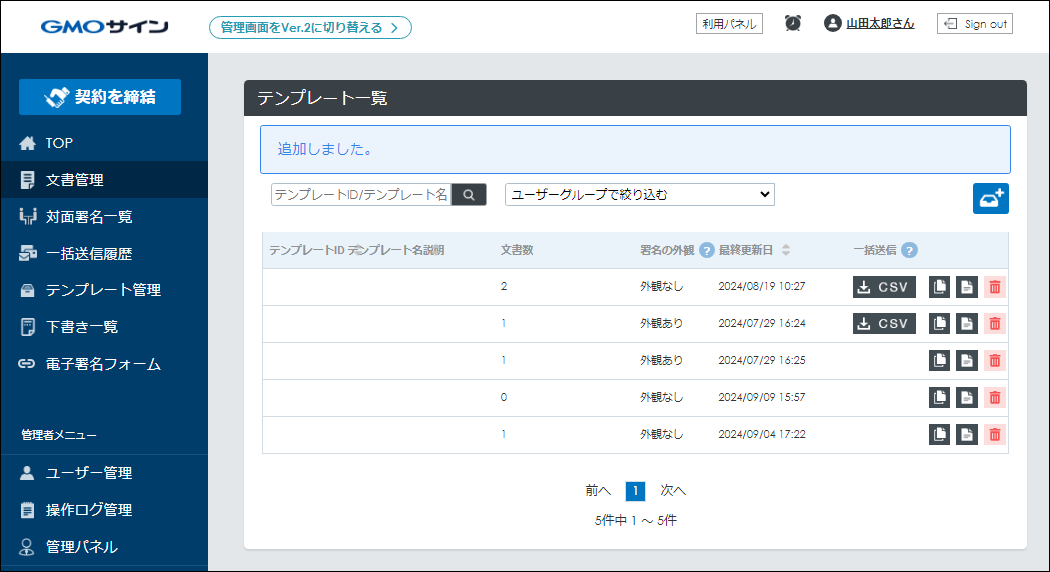
Task: Open ユーザー管理 admin menu
Action: pyautogui.click(x=104, y=473)
